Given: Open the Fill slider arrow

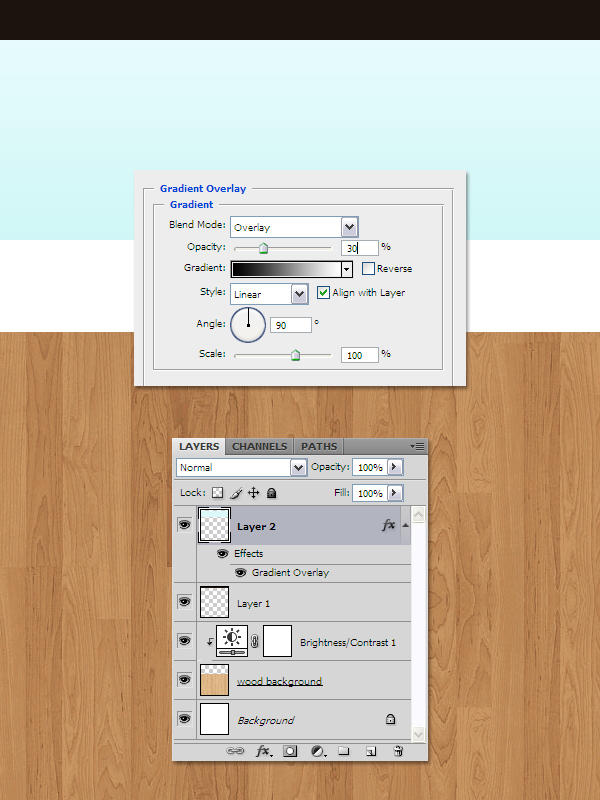Looking at the screenshot, I should (x=395, y=493).
